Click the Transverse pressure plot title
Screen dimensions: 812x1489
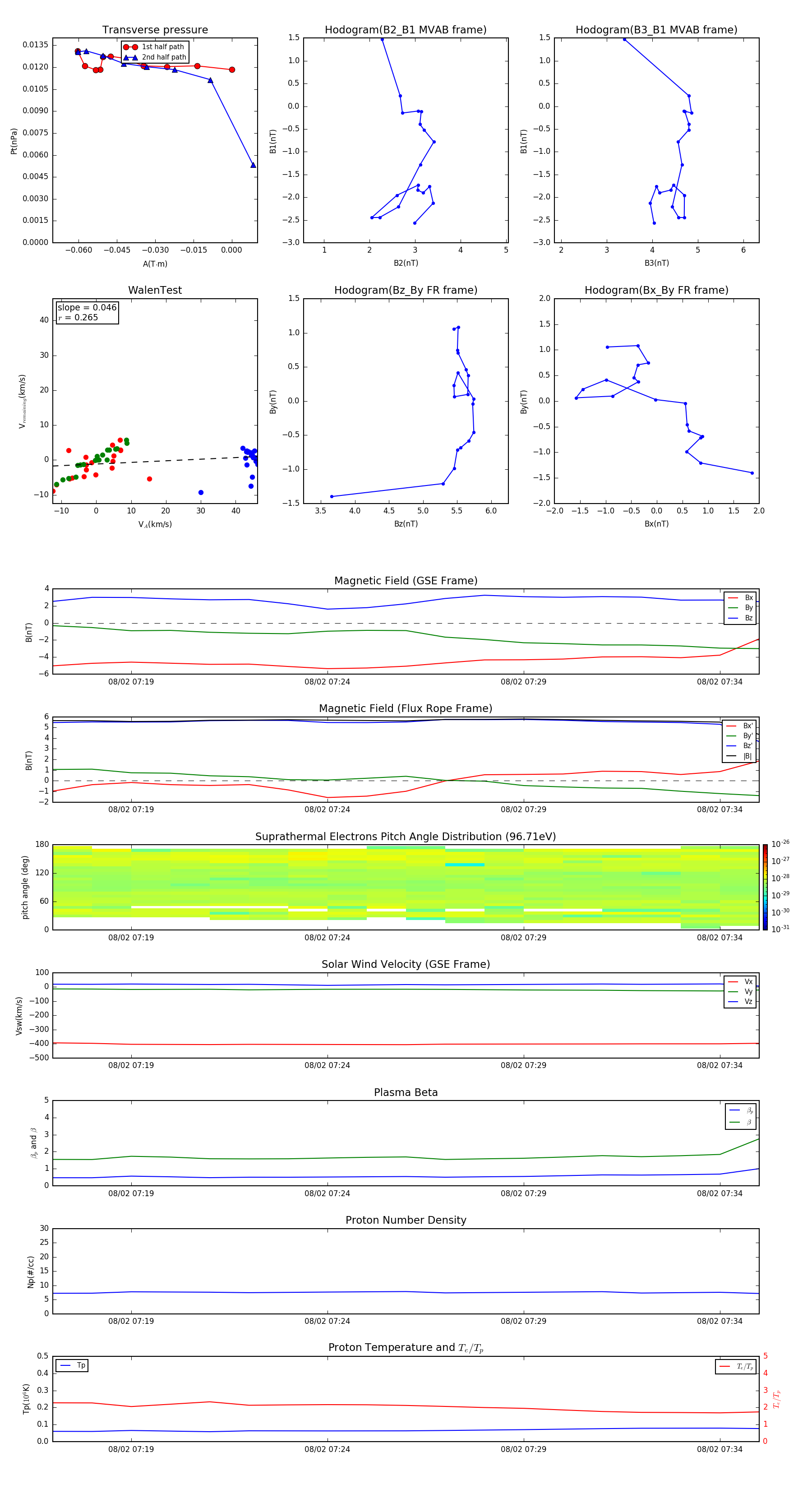pyautogui.click(x=155, y=30)
